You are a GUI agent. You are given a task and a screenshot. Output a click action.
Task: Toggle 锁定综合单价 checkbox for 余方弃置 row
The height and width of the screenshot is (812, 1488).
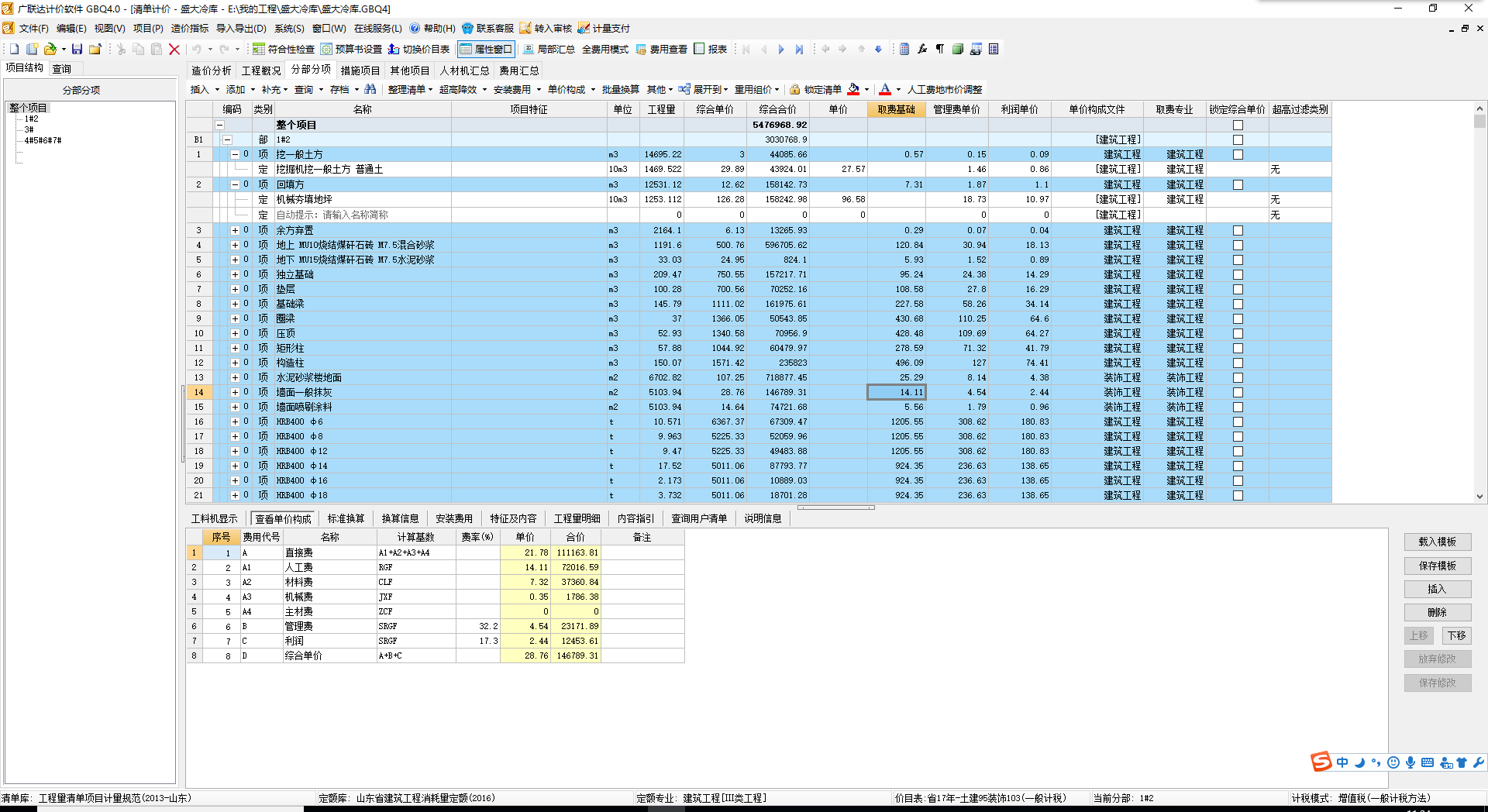[1238, 230]
